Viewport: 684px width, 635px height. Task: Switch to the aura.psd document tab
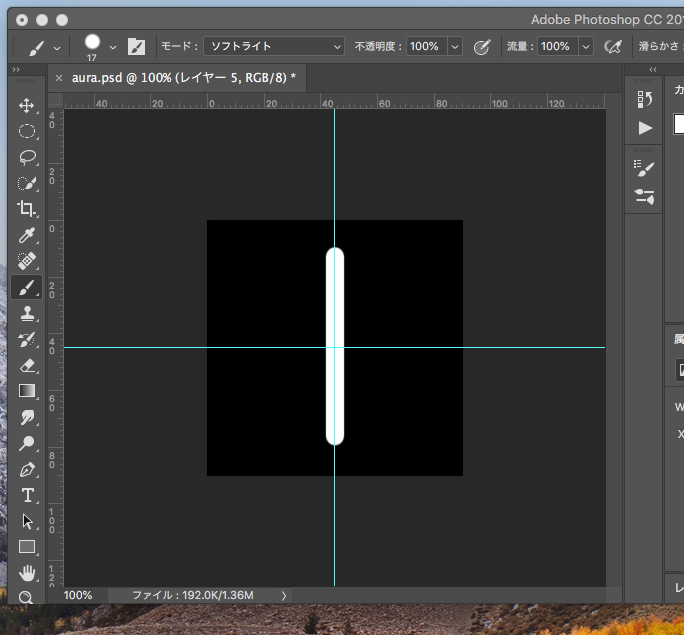[183, 78]
